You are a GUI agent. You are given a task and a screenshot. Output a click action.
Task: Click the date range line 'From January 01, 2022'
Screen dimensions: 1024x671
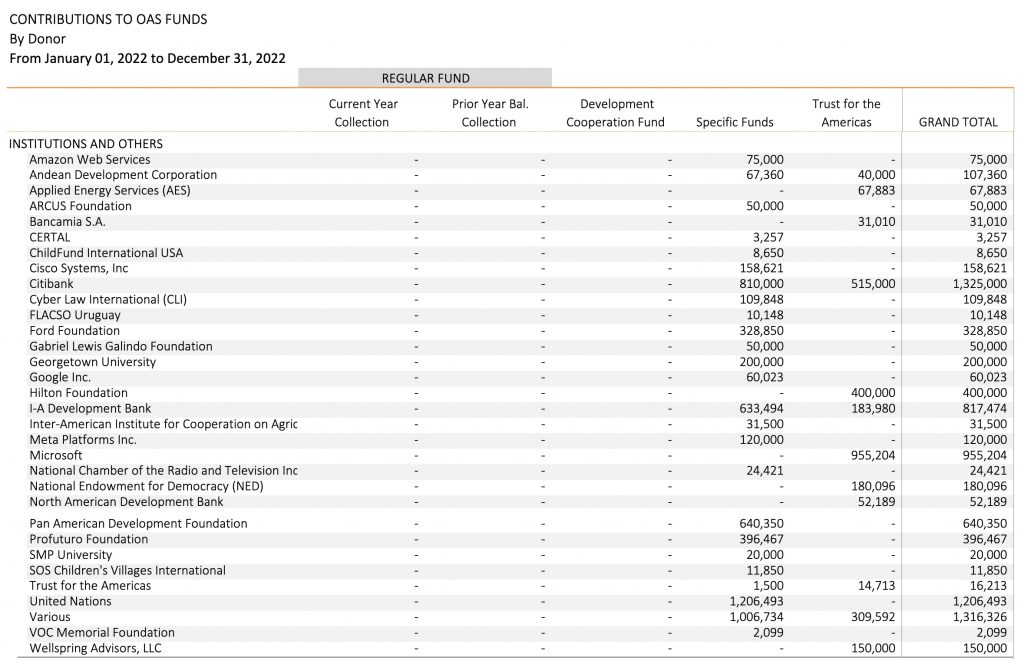(x=148, y=59)
